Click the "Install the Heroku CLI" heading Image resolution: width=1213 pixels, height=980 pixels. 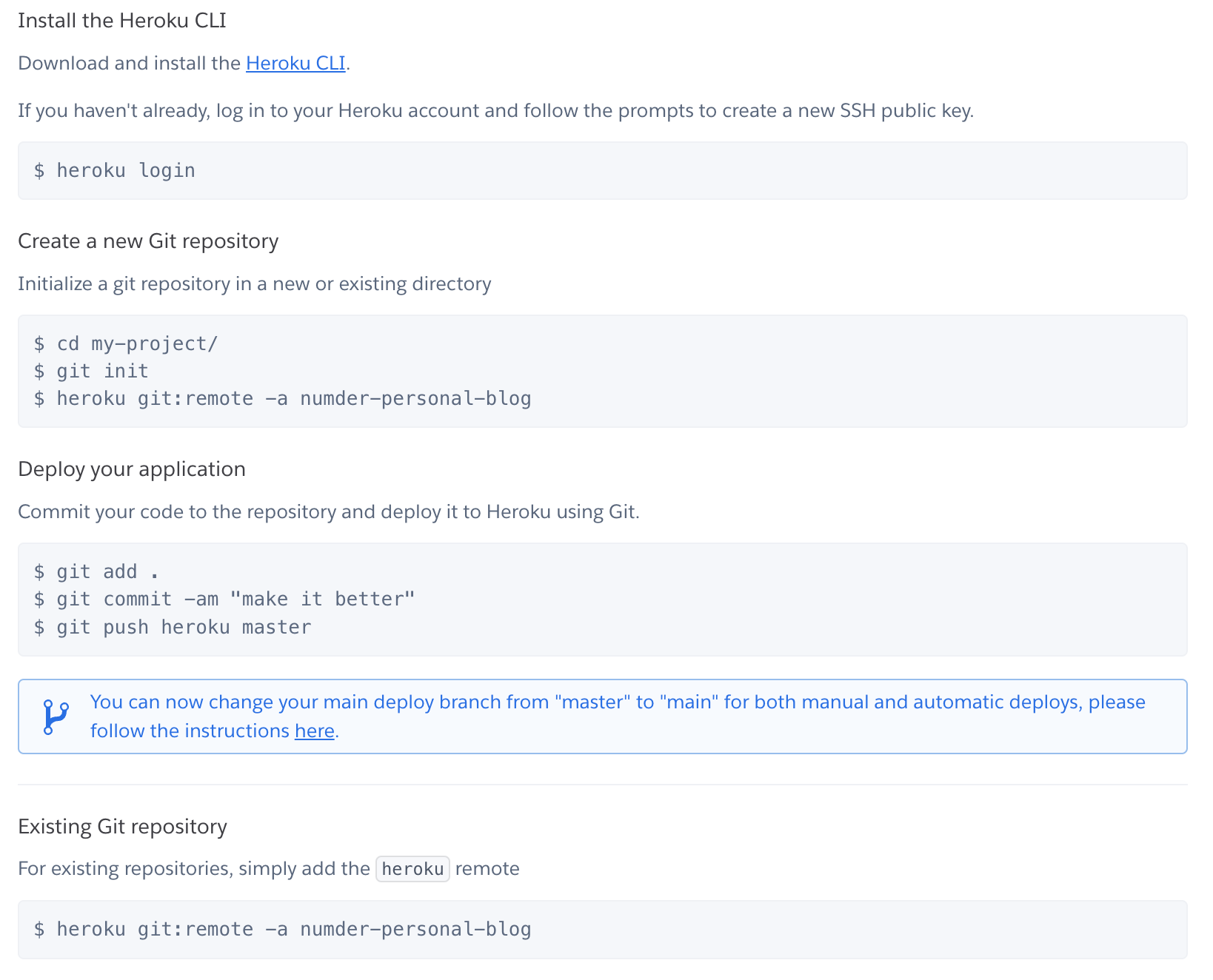pyautogui.click(x=122, y=21)
